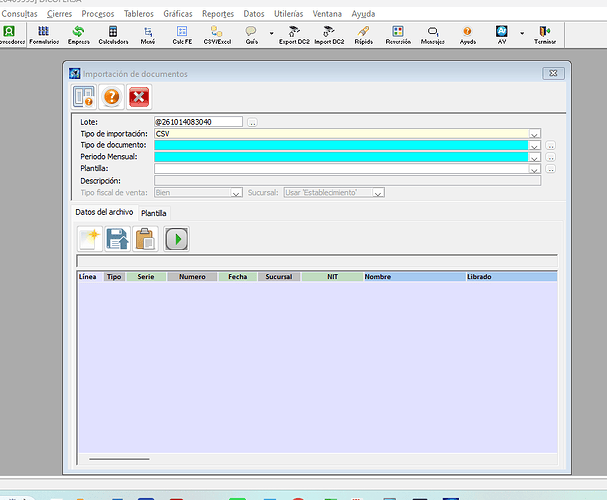This screenshot has width=607, height=500.
Task: Click the Terminar toolbar icon
Action: (545, 35)
